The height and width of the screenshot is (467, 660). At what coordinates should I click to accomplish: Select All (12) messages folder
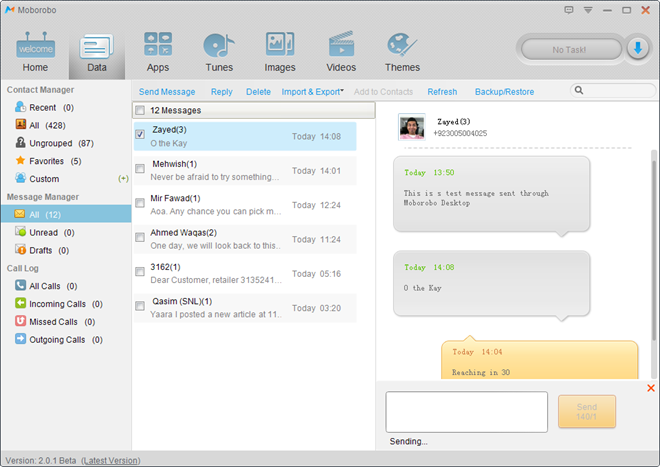click(x=66, y=214)
